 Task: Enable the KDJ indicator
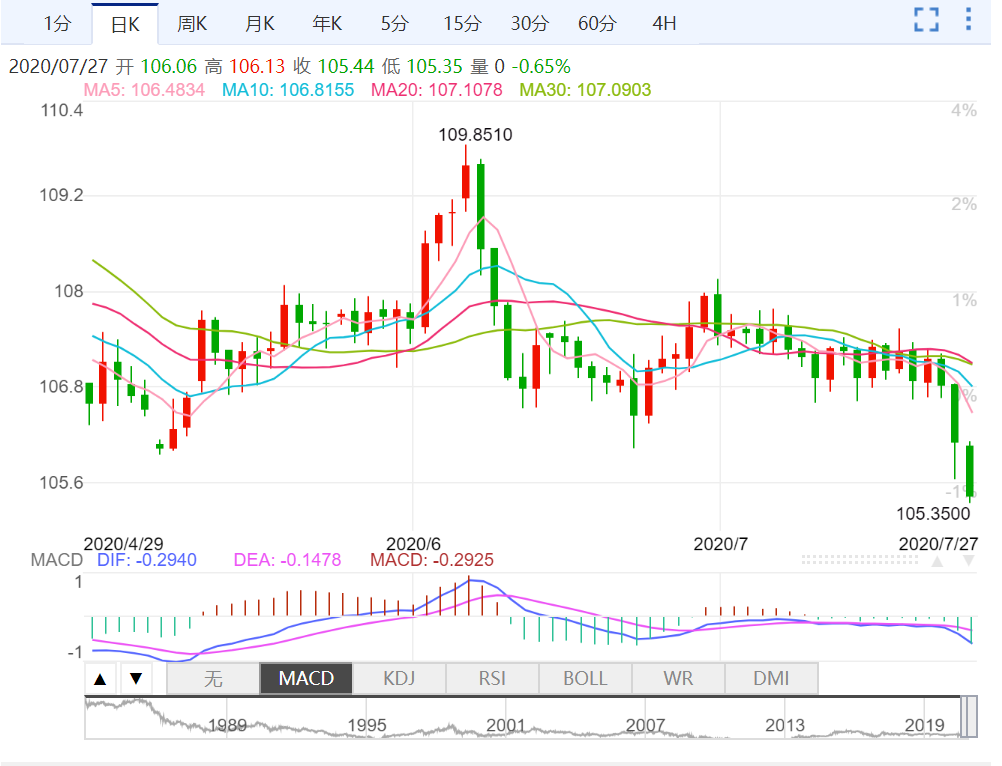tap(399, 679)
